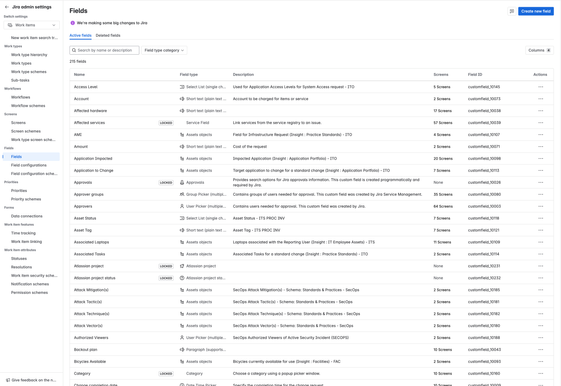Click icon button left of Create new field
561x386 pixels.
[x=512, y=11]
